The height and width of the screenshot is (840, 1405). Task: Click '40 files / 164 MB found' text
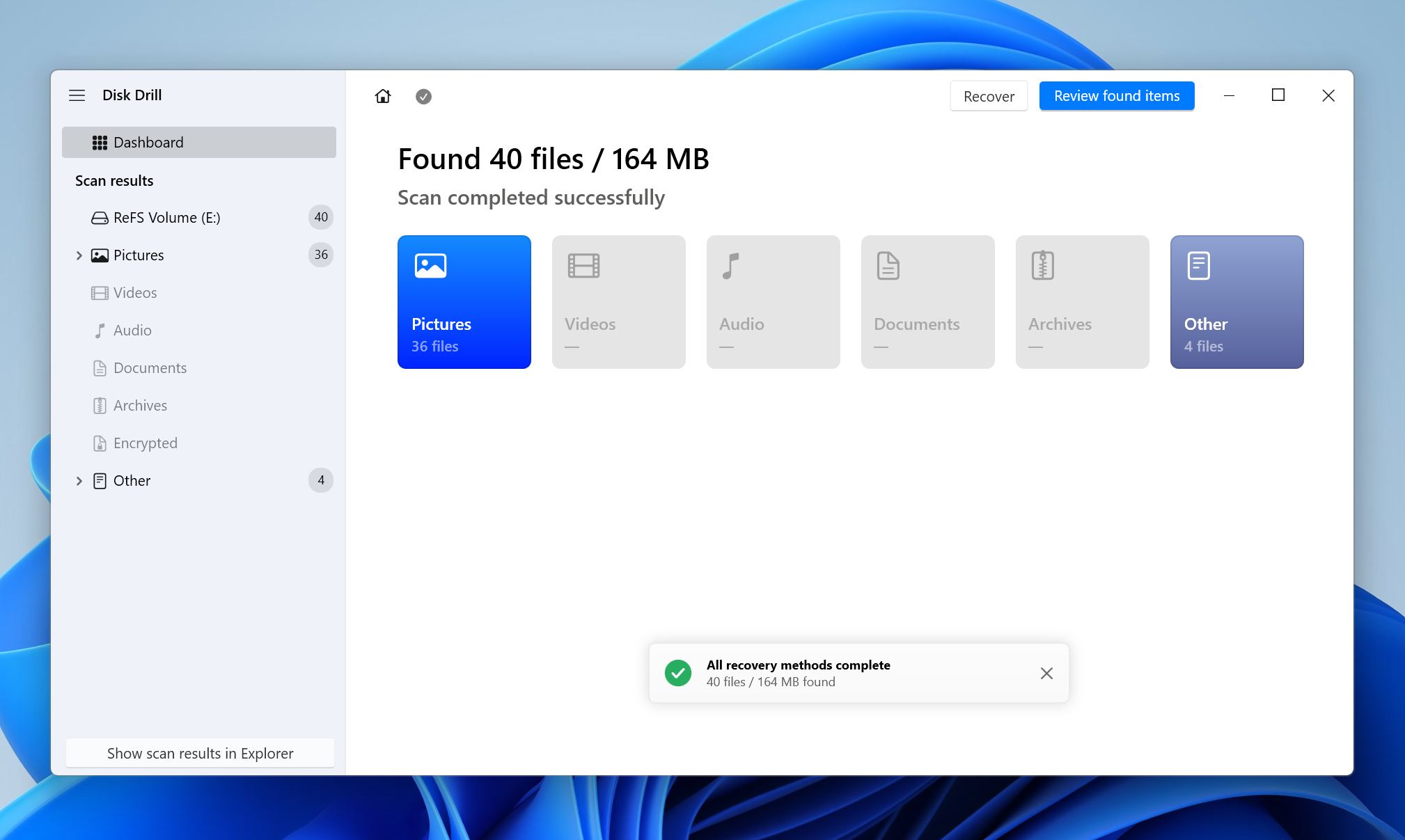tap(771, 682)
